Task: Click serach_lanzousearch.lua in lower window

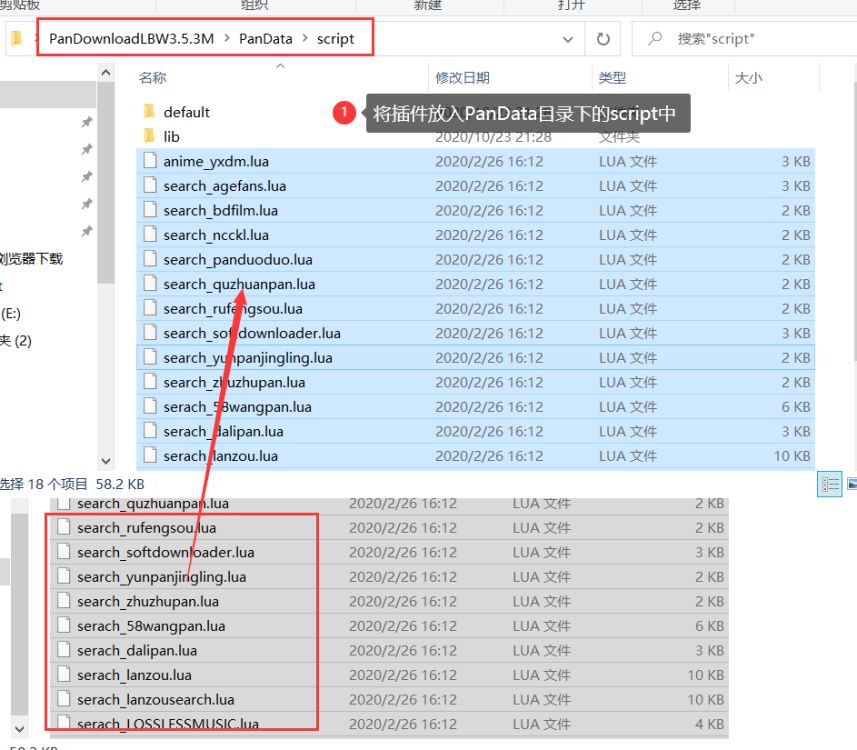Action: [x=156, y=700]
